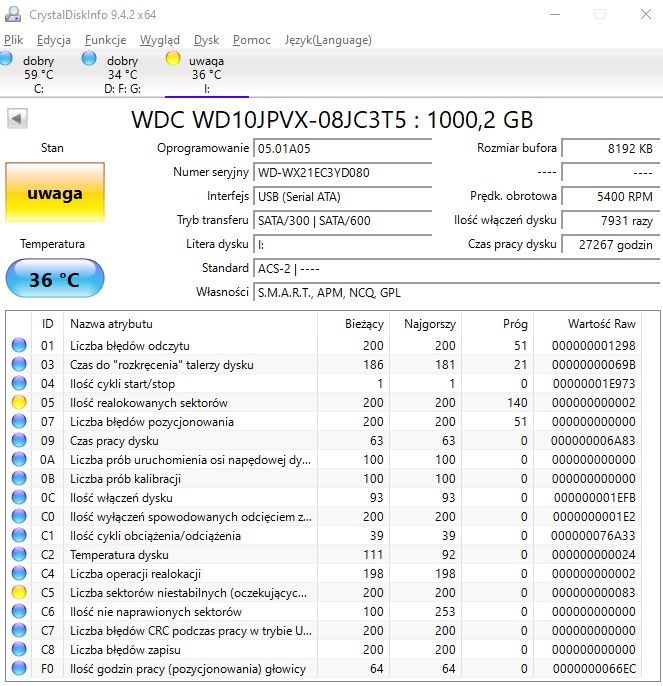
Task: Click status orb of attribute C1 row
Action: [19, 536]
